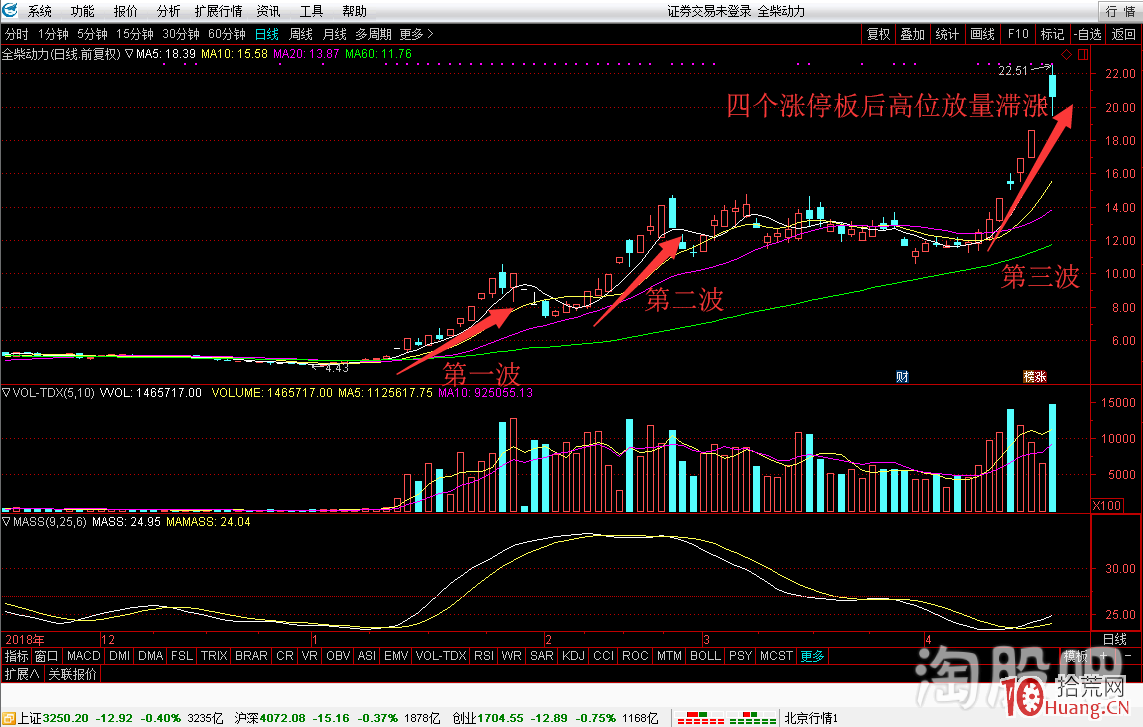Switch the indicator to MACD
1143x727 pixels.
[84, 656]
